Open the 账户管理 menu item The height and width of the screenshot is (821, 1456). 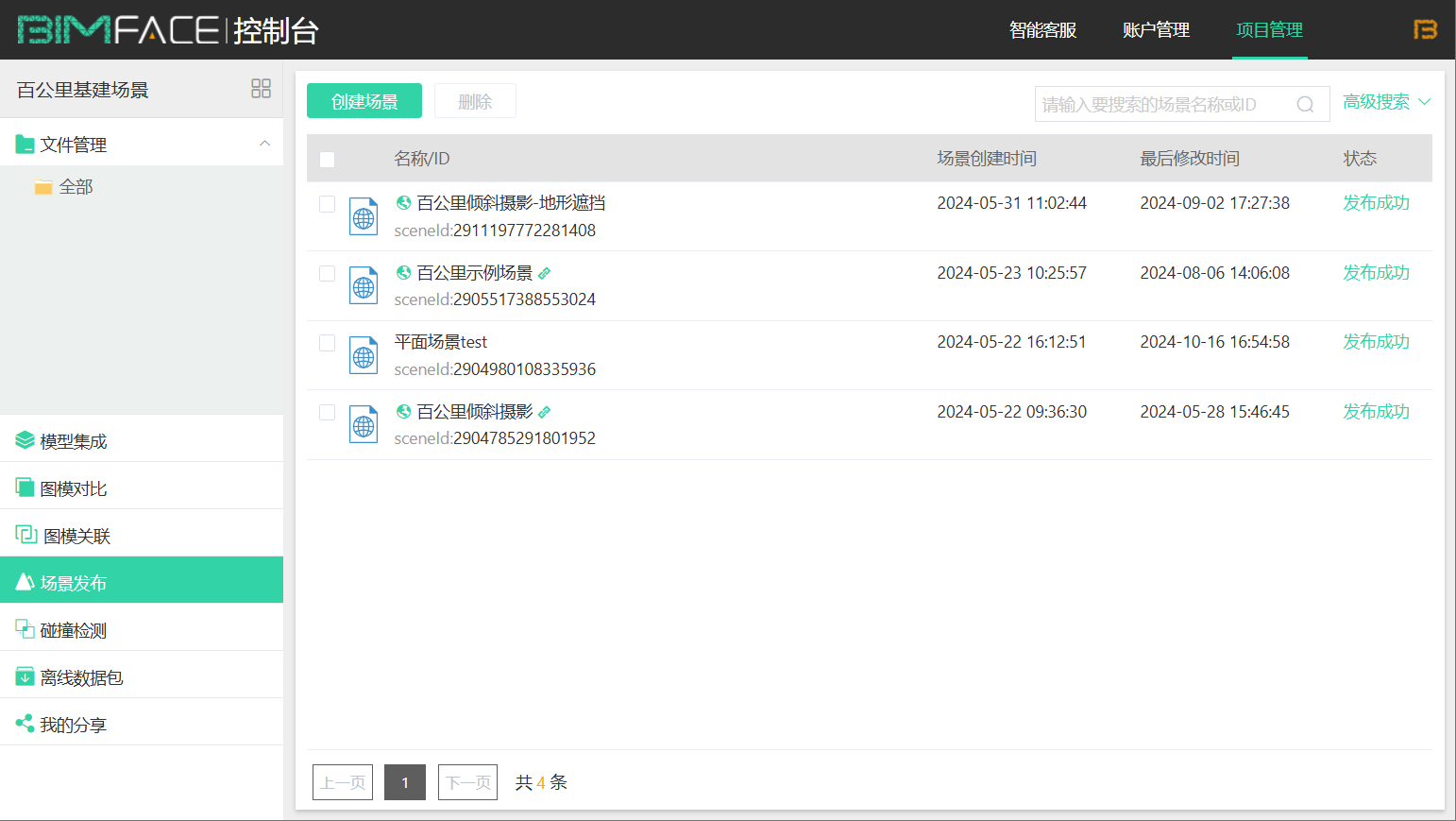click(1156, 30)
